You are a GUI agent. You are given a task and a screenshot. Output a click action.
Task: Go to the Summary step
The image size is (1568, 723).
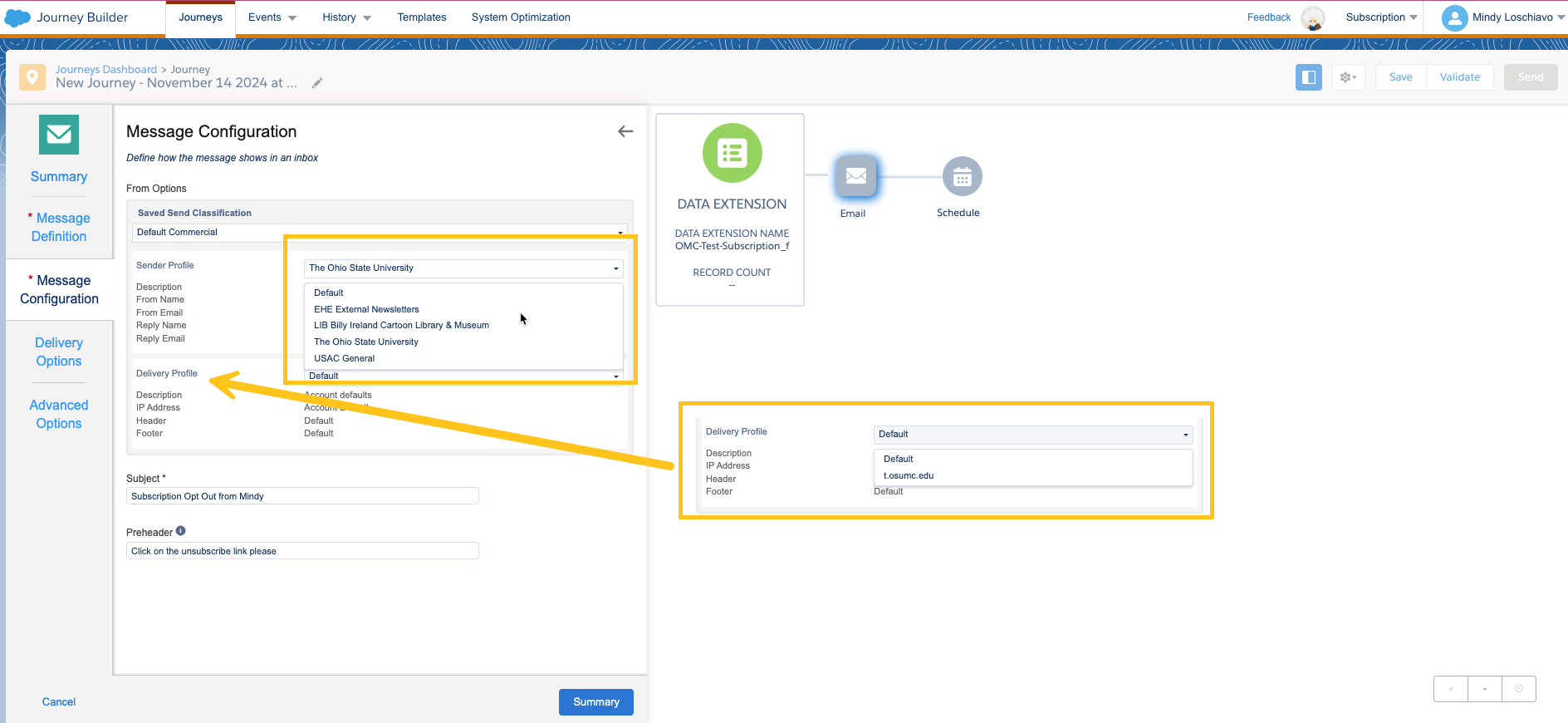pyautogui.click(x=59, y=177)
